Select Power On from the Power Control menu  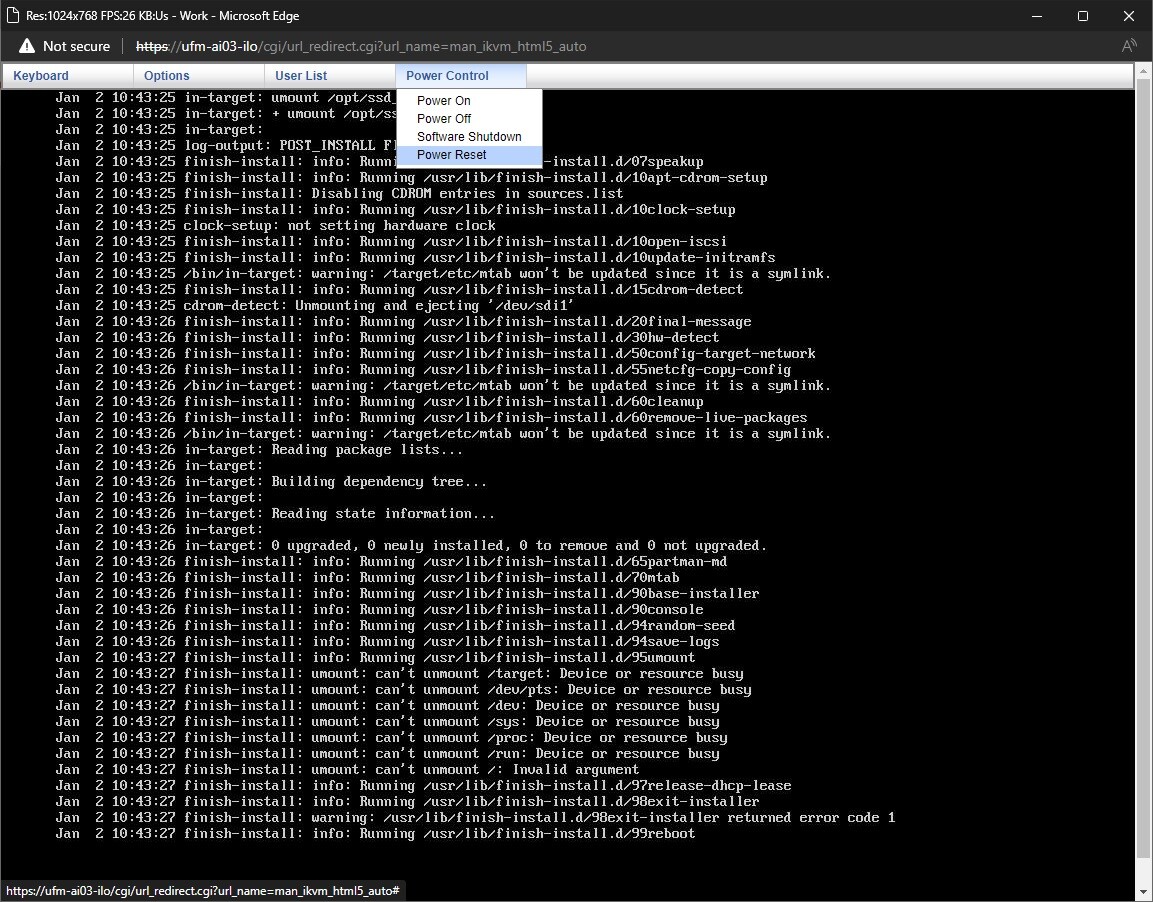[443, 100]
